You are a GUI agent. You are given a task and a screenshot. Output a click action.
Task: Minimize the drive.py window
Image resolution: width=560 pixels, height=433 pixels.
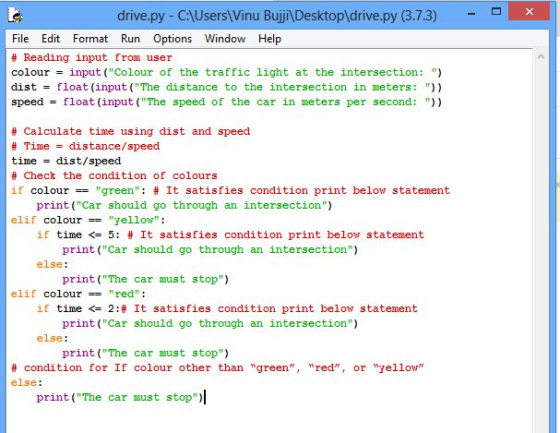pyautogui.click(x=471, y=14)
